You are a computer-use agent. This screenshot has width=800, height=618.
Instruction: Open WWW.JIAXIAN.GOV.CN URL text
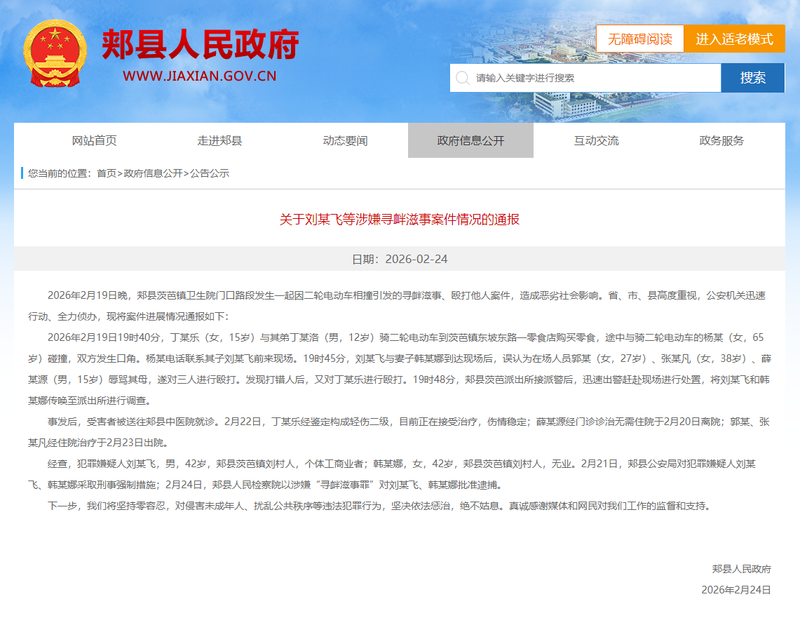[x=199, y=77]
